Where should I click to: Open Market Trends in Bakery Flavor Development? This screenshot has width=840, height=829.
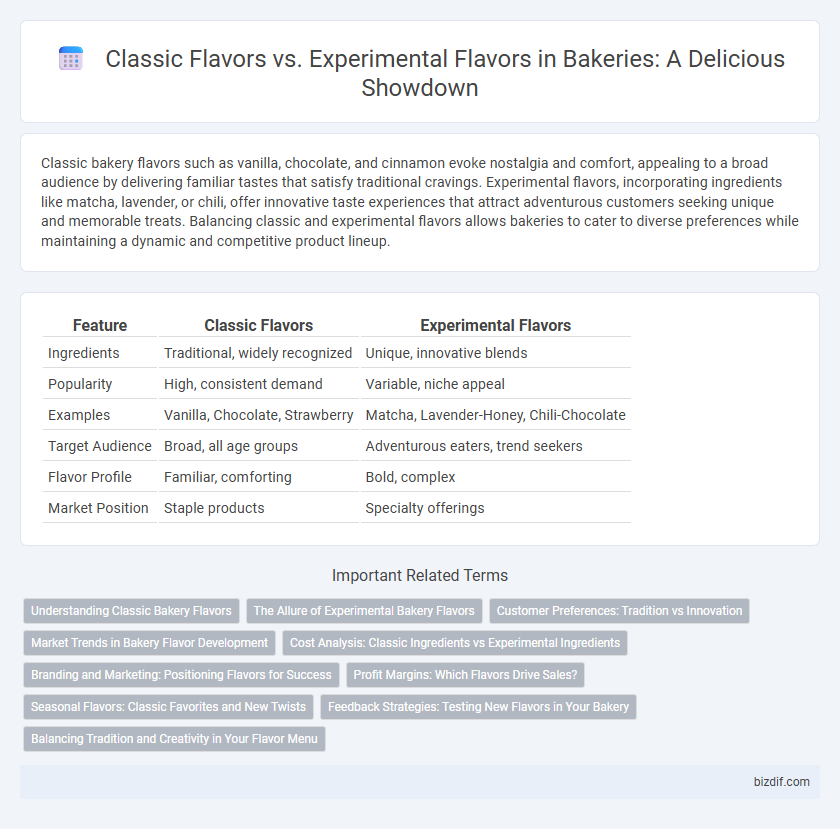pyautogui.click(x=149, y=643)
